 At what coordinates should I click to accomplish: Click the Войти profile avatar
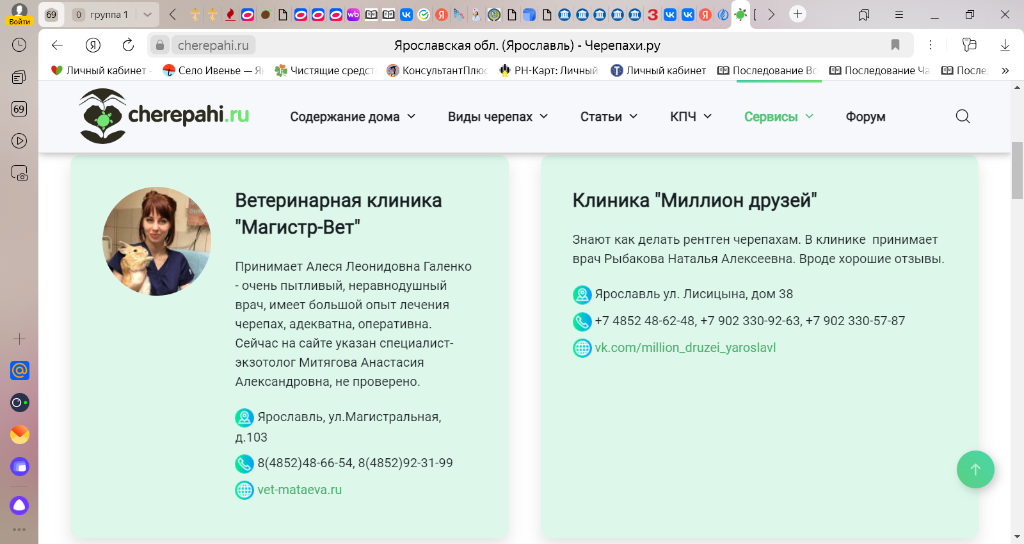coord(19,14)
